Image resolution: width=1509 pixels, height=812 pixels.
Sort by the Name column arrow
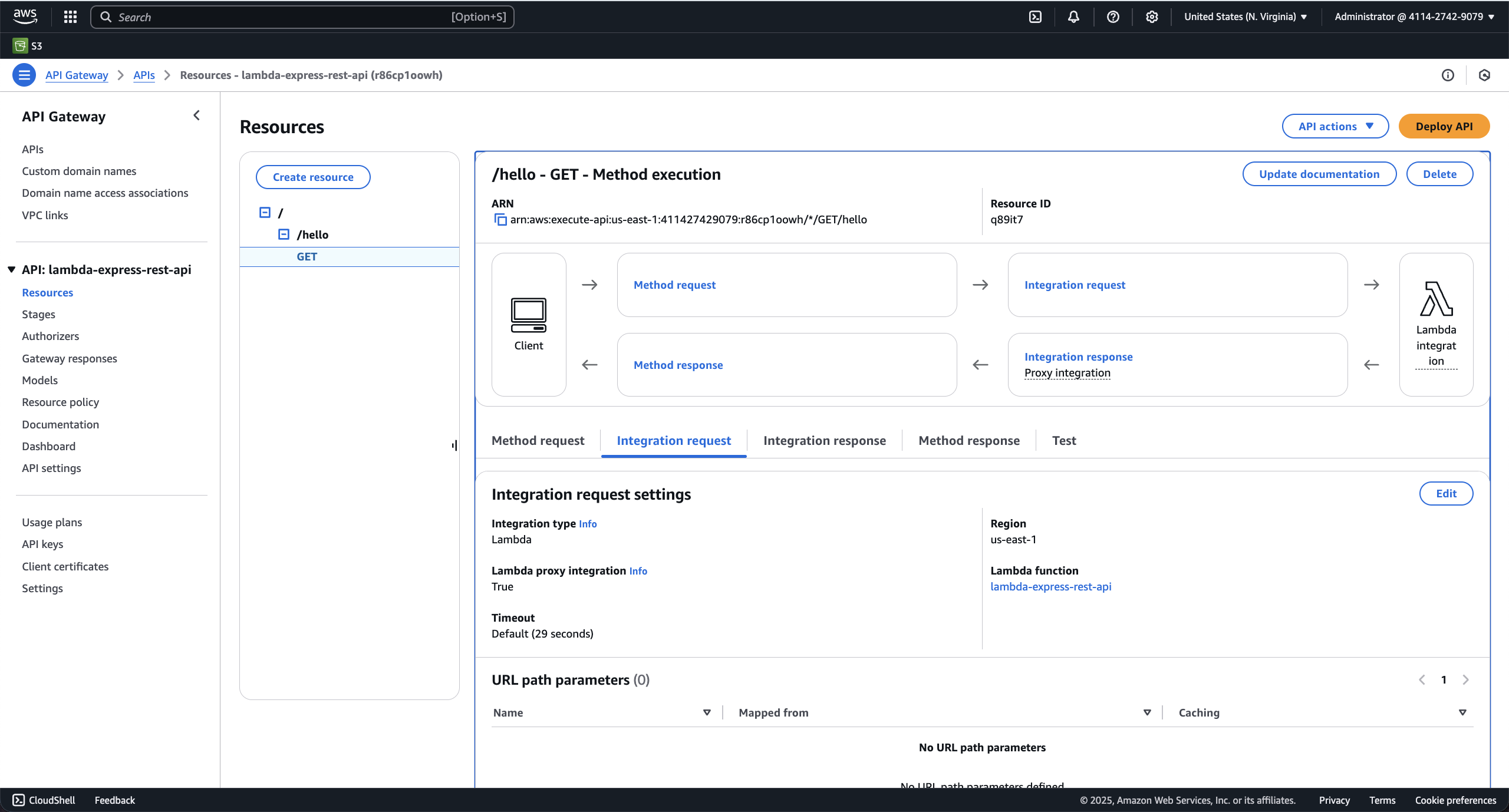707,712
